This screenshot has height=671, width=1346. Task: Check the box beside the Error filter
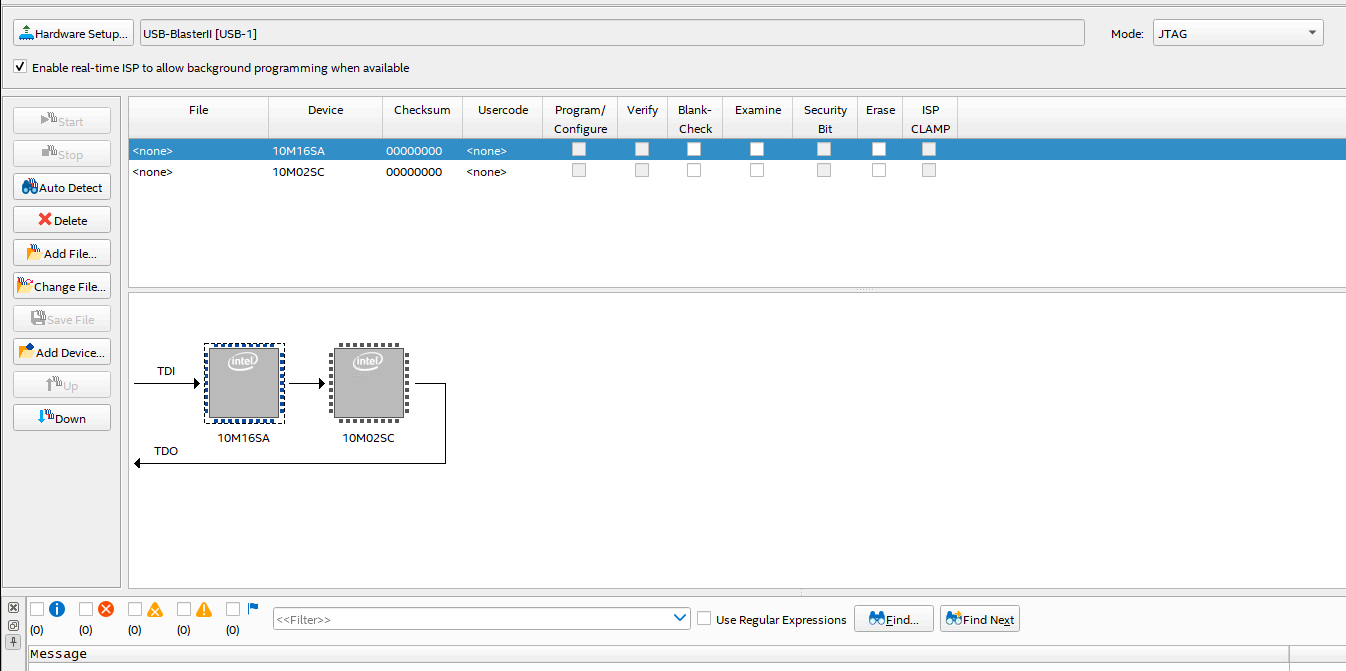[x=86, y=608]
